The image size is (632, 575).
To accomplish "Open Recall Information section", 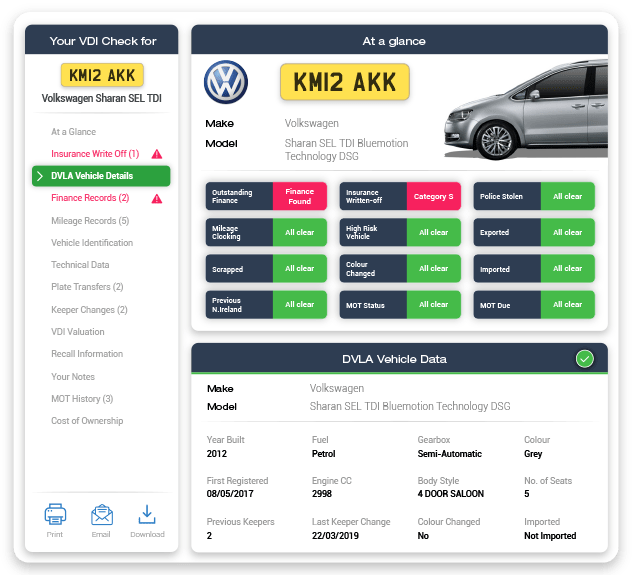I will tap(87, 354).
